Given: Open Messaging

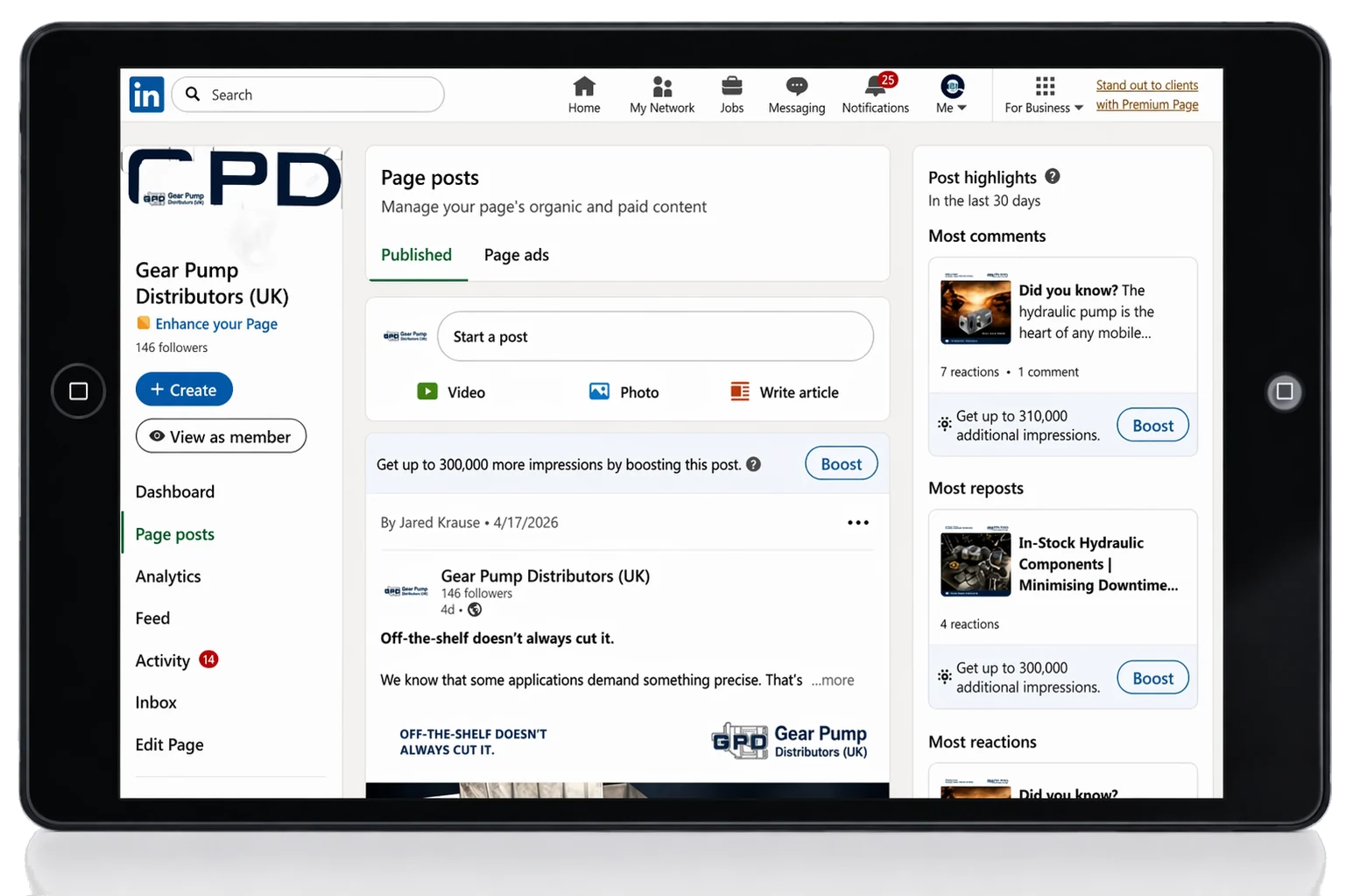Looking at the screenshot, I should 796,95.
